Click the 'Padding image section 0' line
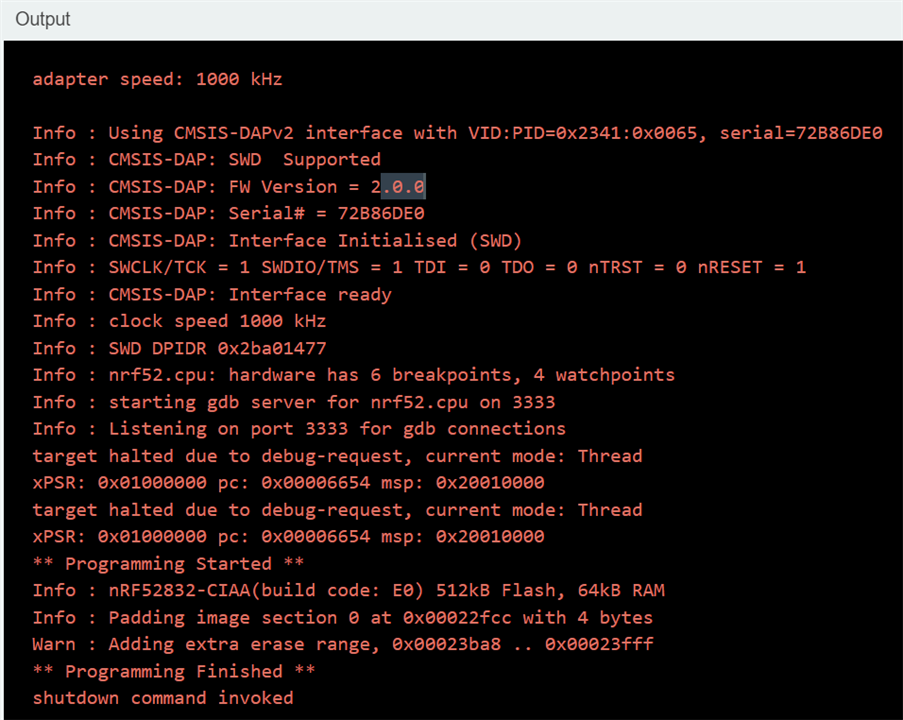 pos(342,617)
